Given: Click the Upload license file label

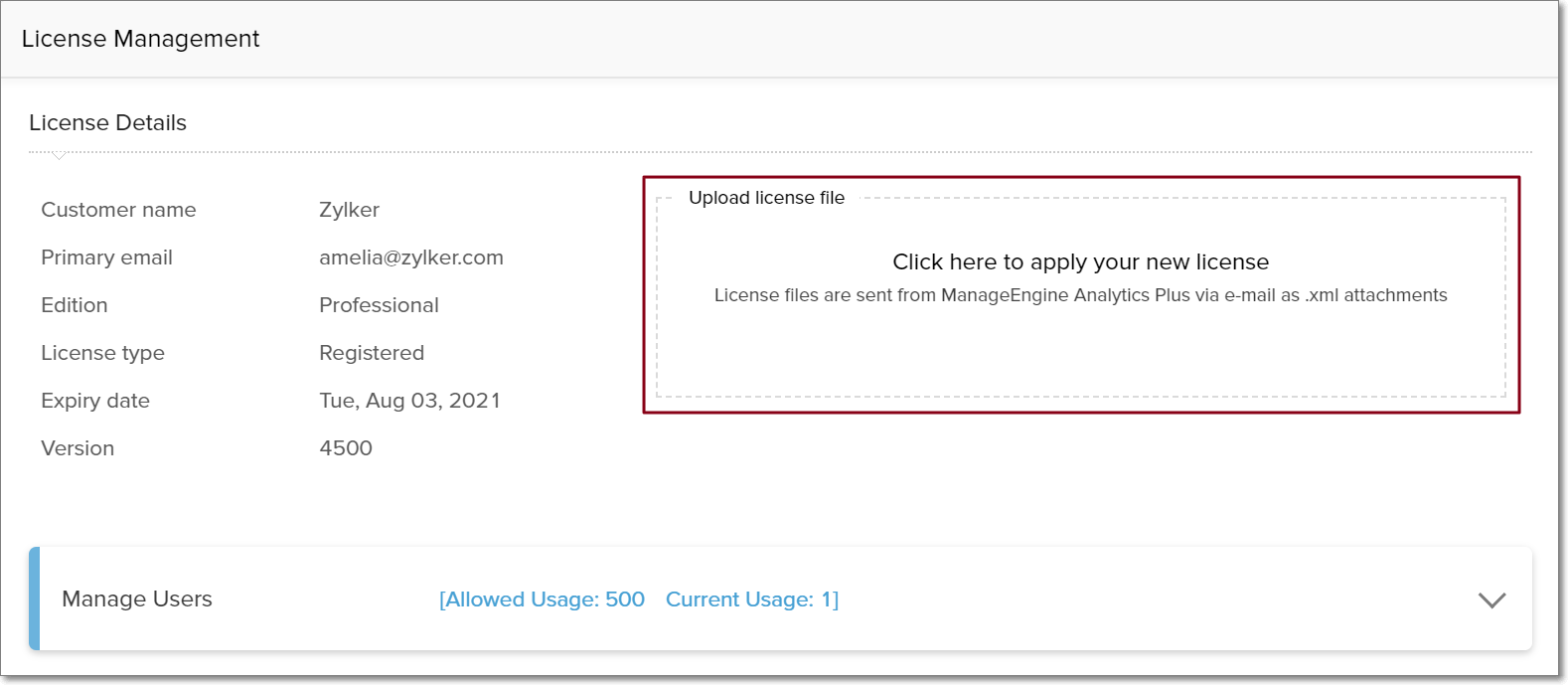Looking at the screenshot, I should pyautogui.click(x=766, y=198).
